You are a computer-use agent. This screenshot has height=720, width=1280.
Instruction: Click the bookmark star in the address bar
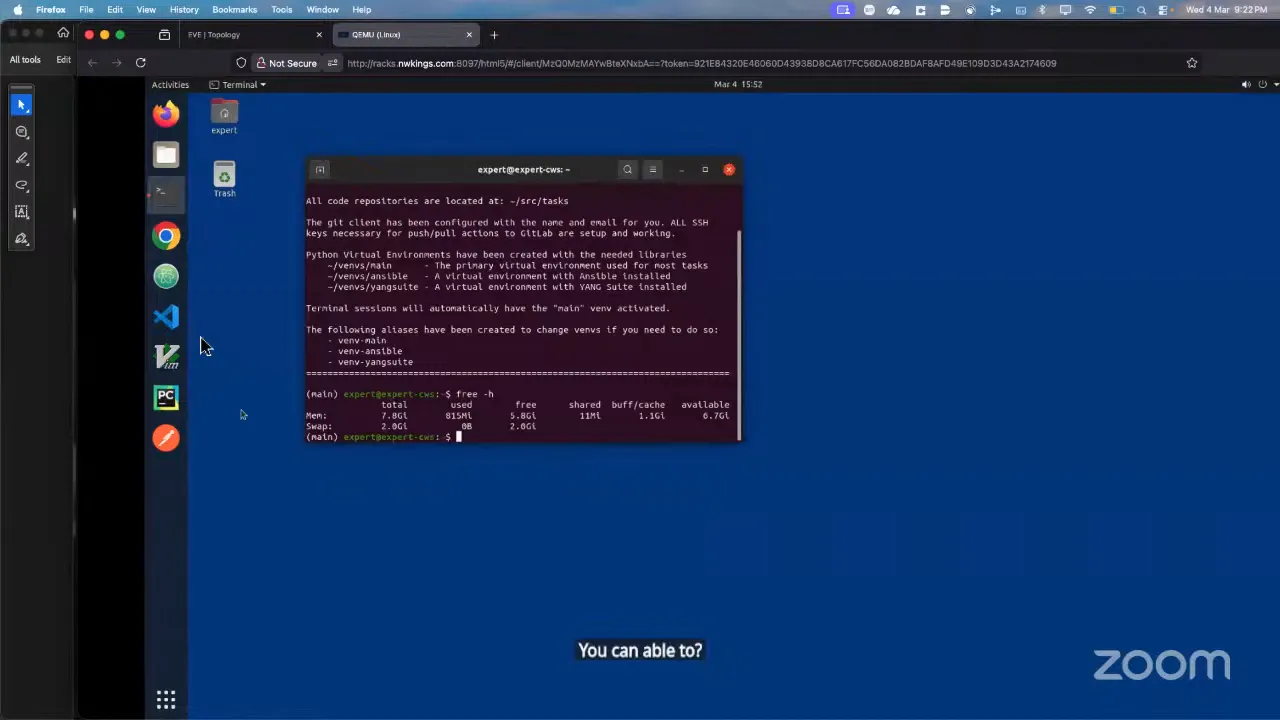click(x=1191, y=62)
